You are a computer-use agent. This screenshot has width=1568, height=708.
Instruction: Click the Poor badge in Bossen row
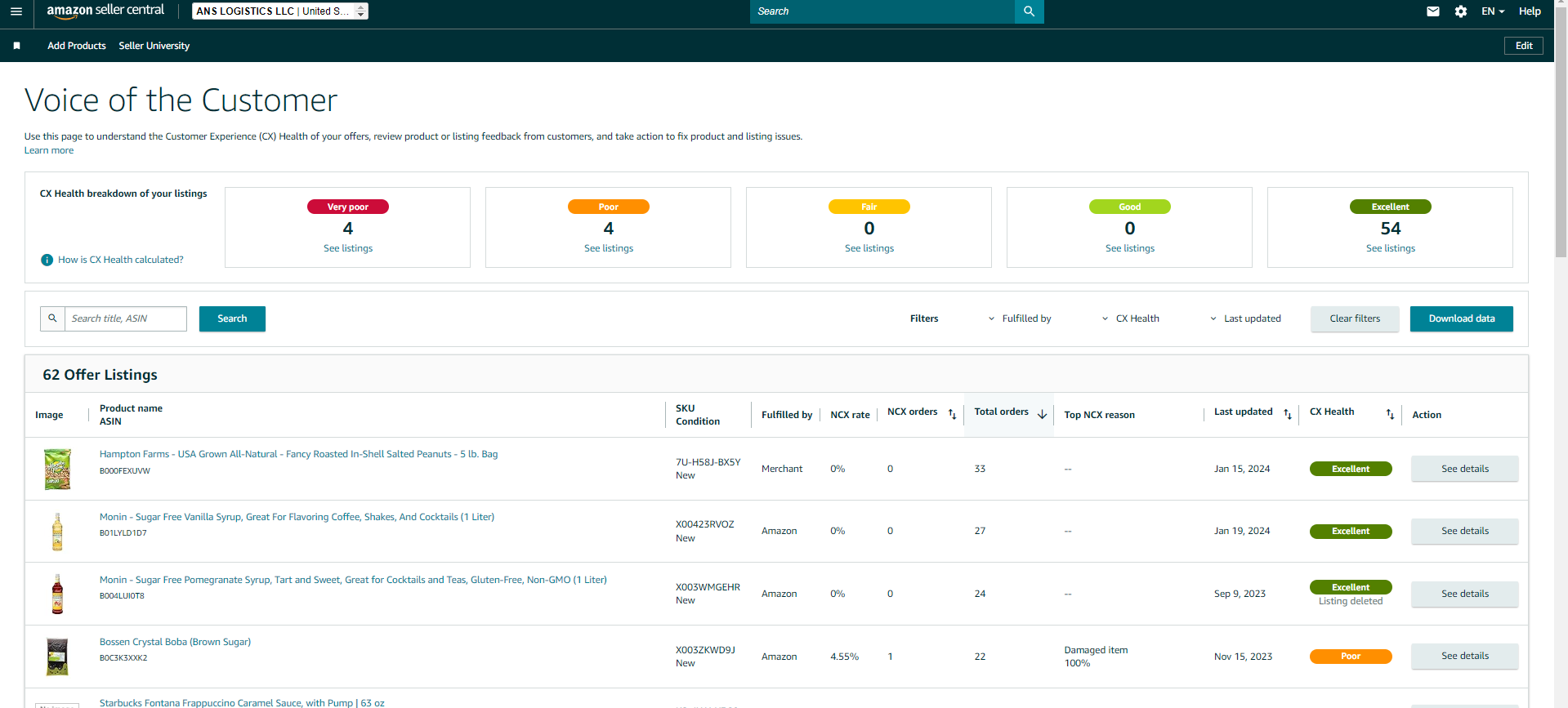pyautogui.click(x=1351, y=657)
